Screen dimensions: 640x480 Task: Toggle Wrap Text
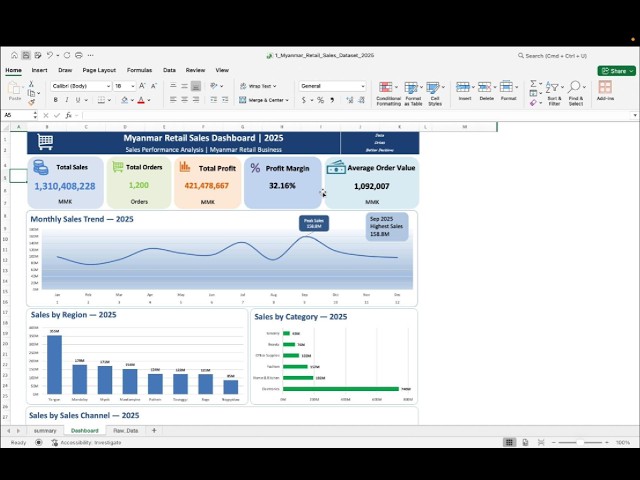click(258, 86)
